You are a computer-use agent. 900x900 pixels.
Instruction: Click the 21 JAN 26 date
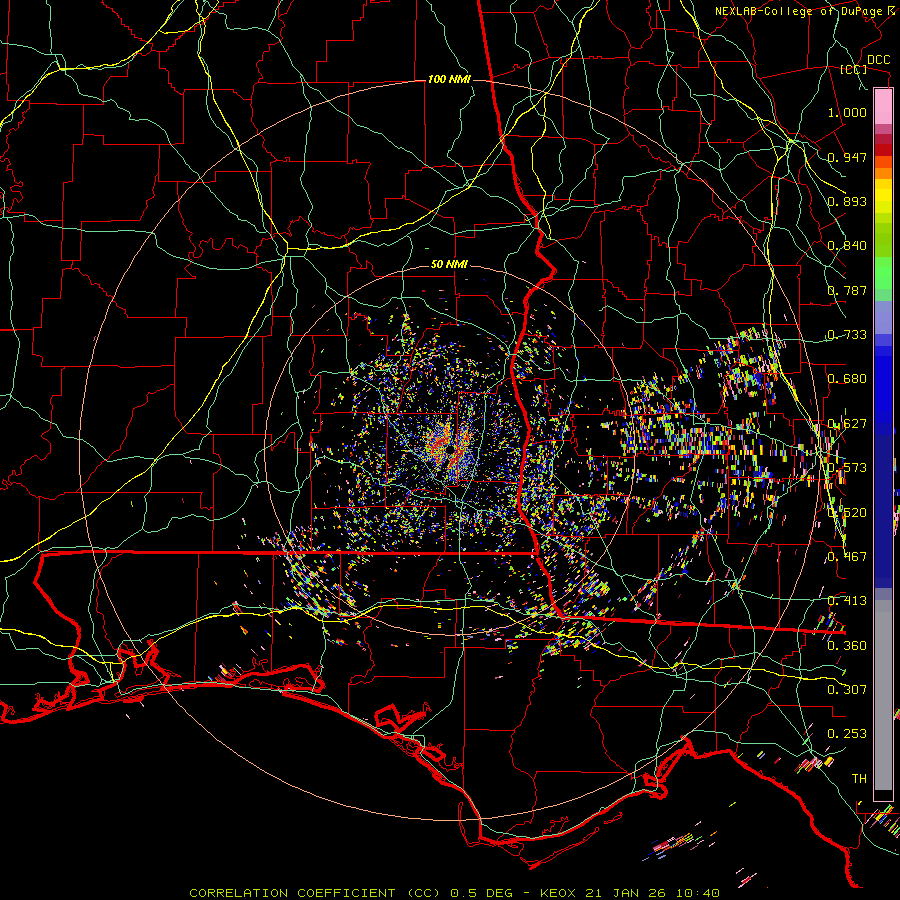624,893
